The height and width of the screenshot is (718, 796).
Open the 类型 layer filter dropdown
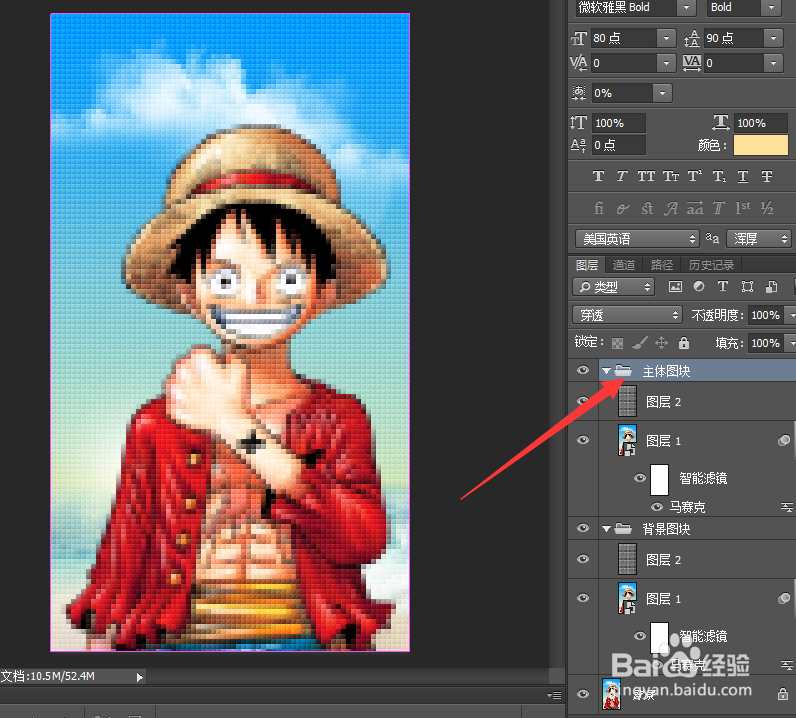pos(614,287)
